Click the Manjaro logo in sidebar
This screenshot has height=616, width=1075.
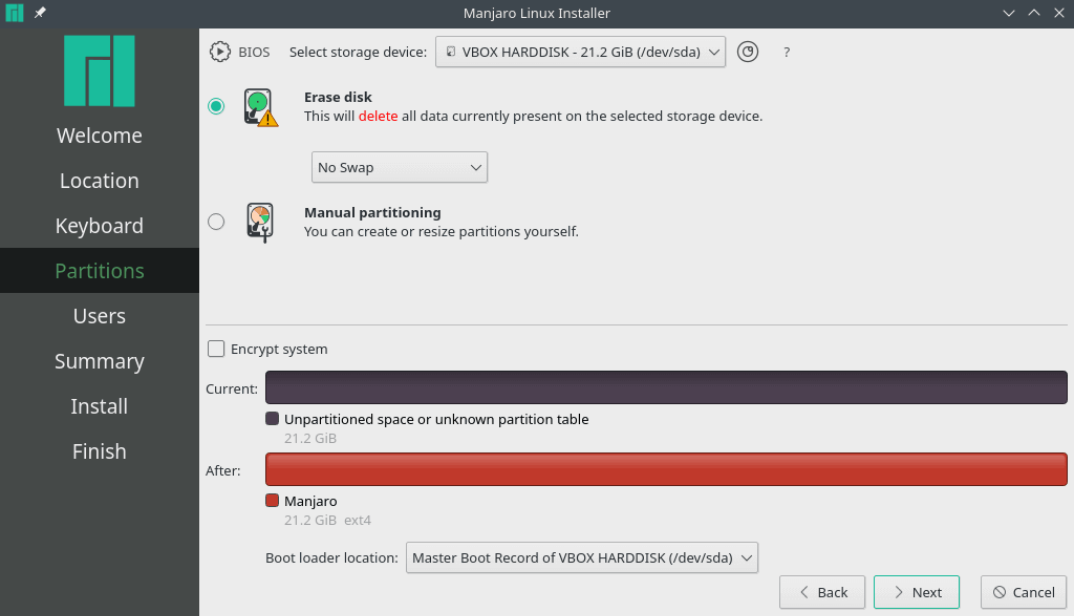click(99, 71)
